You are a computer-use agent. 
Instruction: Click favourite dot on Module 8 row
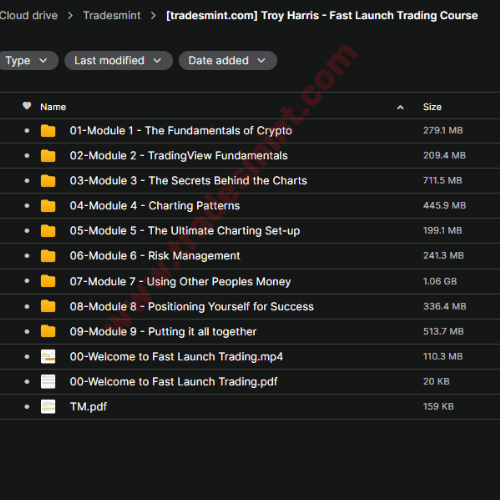27,306
